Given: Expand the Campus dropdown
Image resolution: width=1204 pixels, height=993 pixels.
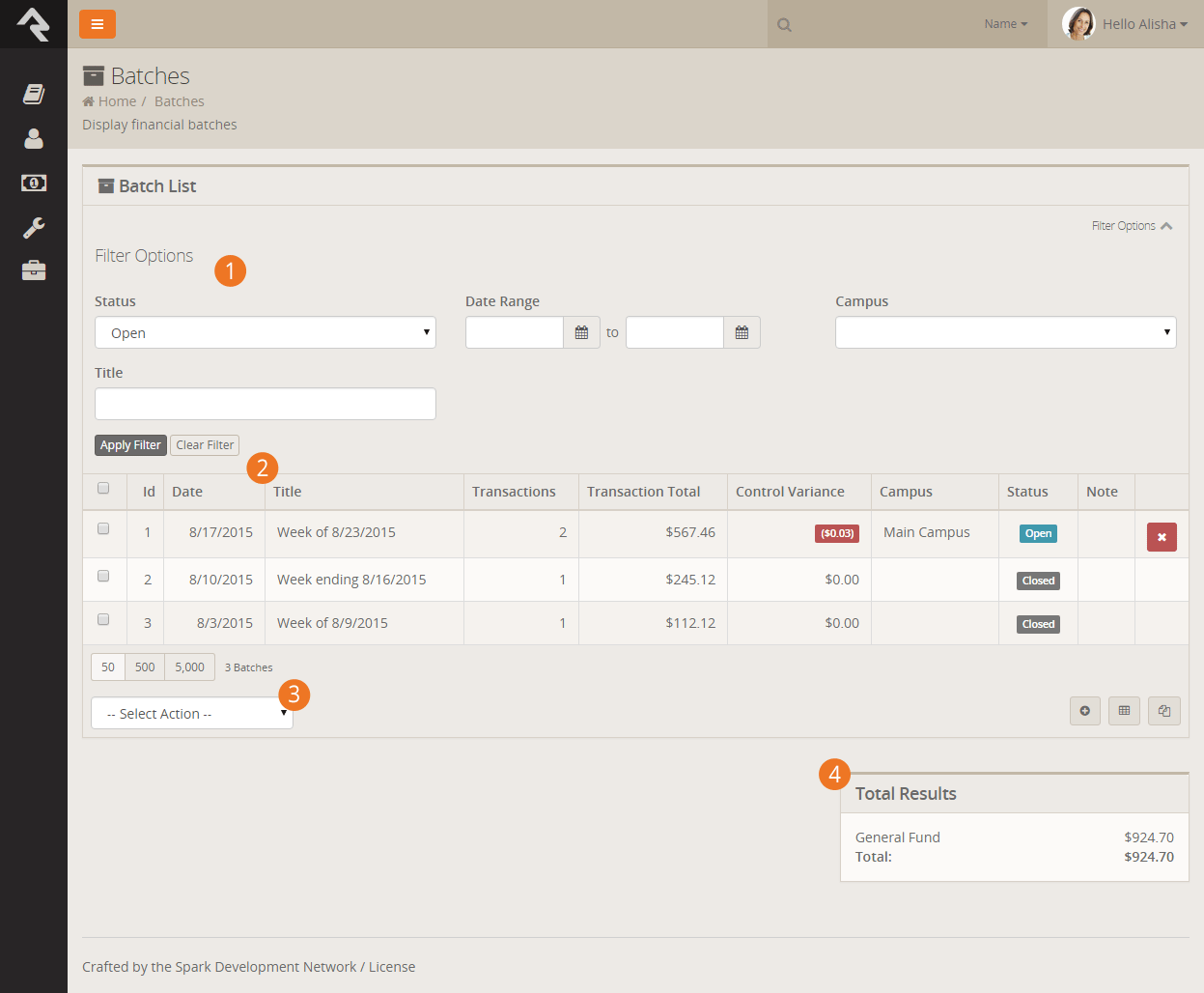Looking at the screenshot, I should click(x=1005, y=332).
